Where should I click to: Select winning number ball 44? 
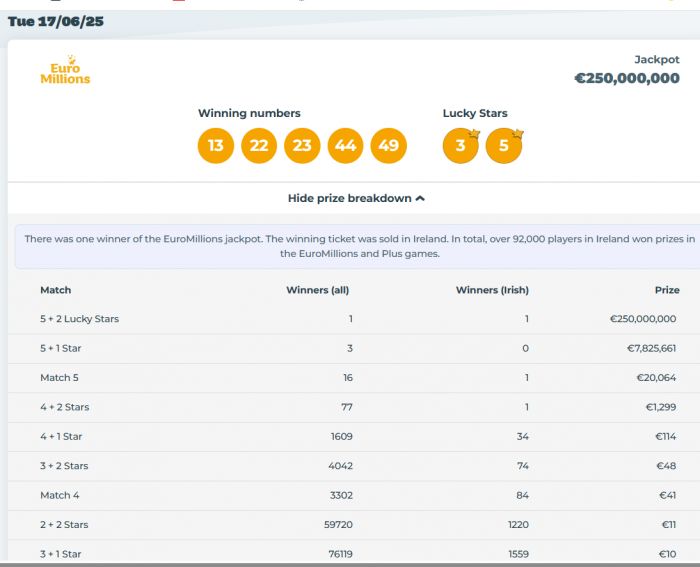click(x=345, y=146)
